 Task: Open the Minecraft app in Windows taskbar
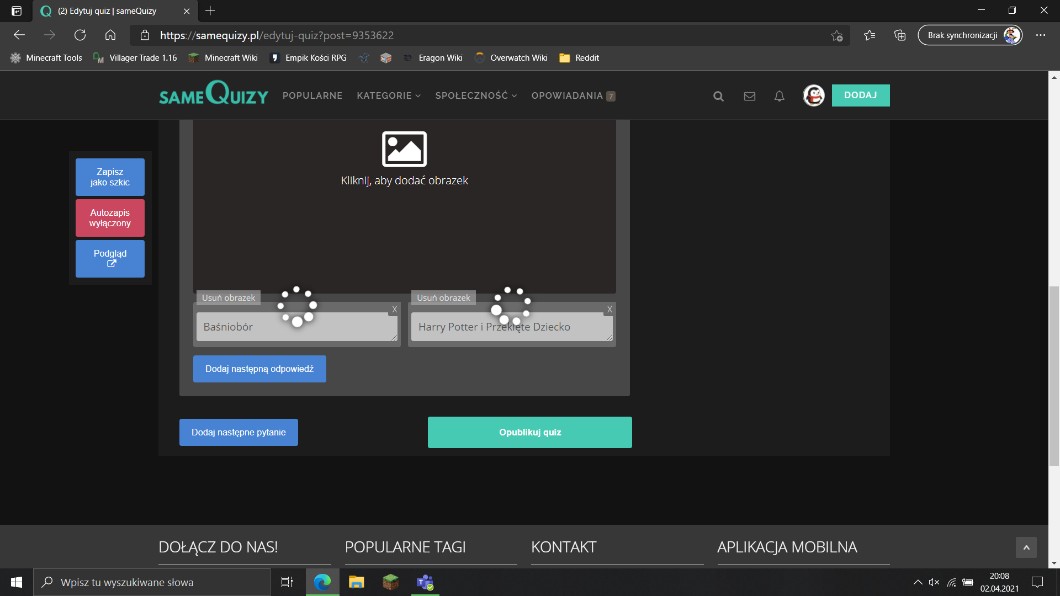(390, 581)
